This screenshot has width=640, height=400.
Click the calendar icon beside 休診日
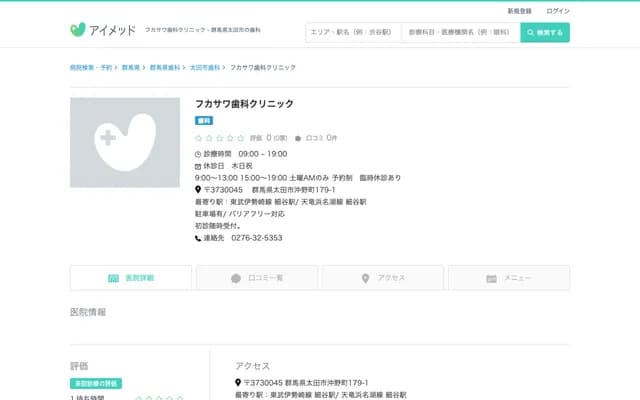[x=198, y=166]
